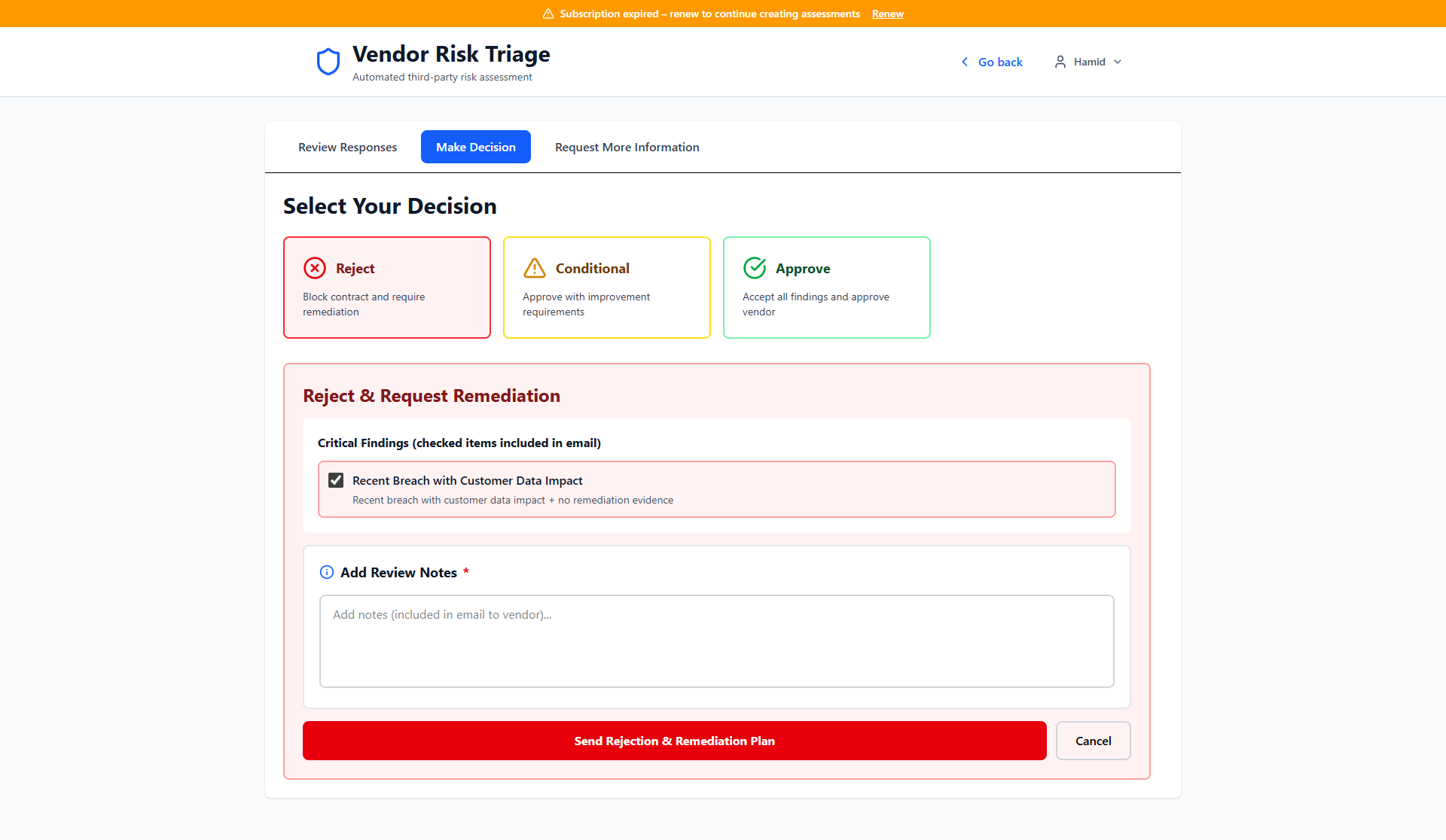
Task: Click the Go back arrow icon
Action: point(965,62)
